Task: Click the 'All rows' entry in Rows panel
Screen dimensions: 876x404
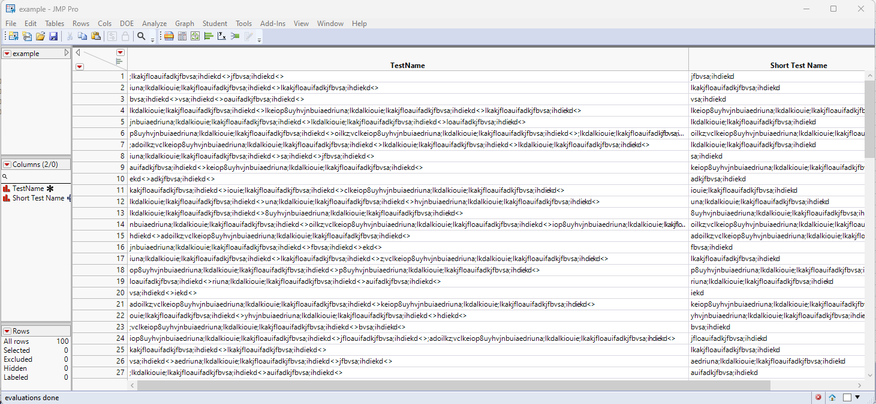Action: pyautogui.click(x=16, y=341)
